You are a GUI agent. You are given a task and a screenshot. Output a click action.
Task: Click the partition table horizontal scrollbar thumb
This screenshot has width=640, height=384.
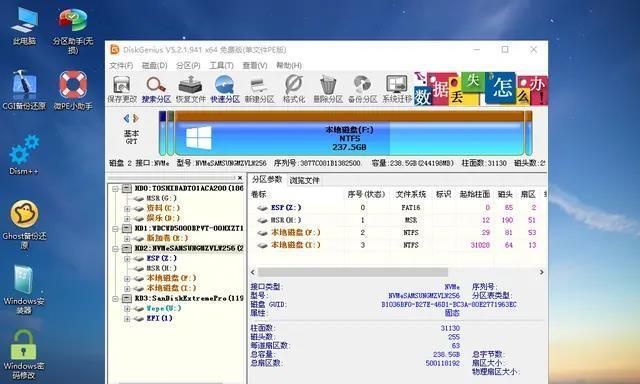click(353, 272)
